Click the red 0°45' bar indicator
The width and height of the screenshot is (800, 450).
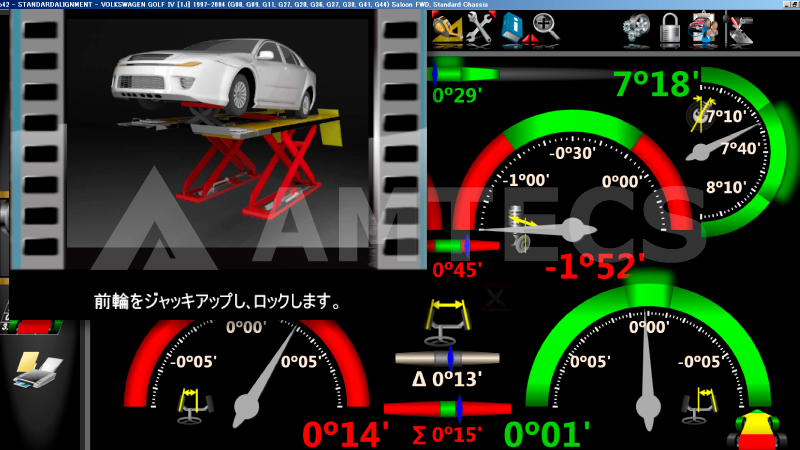(463, 246)
